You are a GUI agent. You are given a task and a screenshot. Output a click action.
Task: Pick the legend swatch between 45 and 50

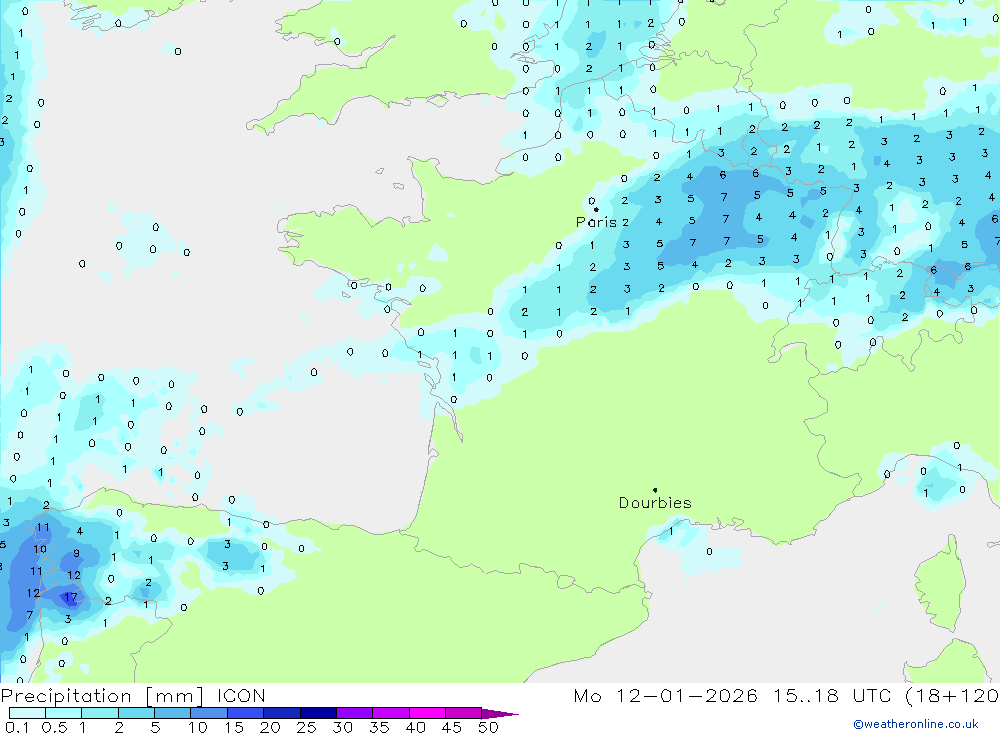(463, 713)
